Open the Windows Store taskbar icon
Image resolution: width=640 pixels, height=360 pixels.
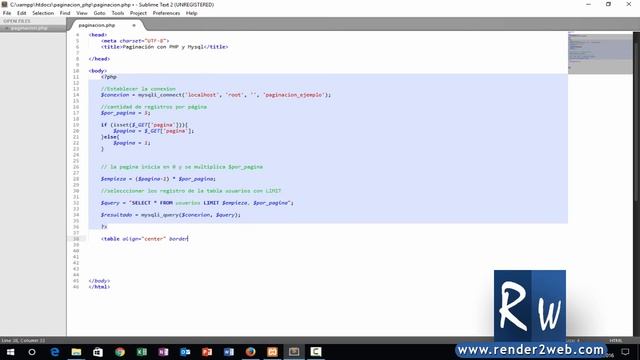(98, 352)
